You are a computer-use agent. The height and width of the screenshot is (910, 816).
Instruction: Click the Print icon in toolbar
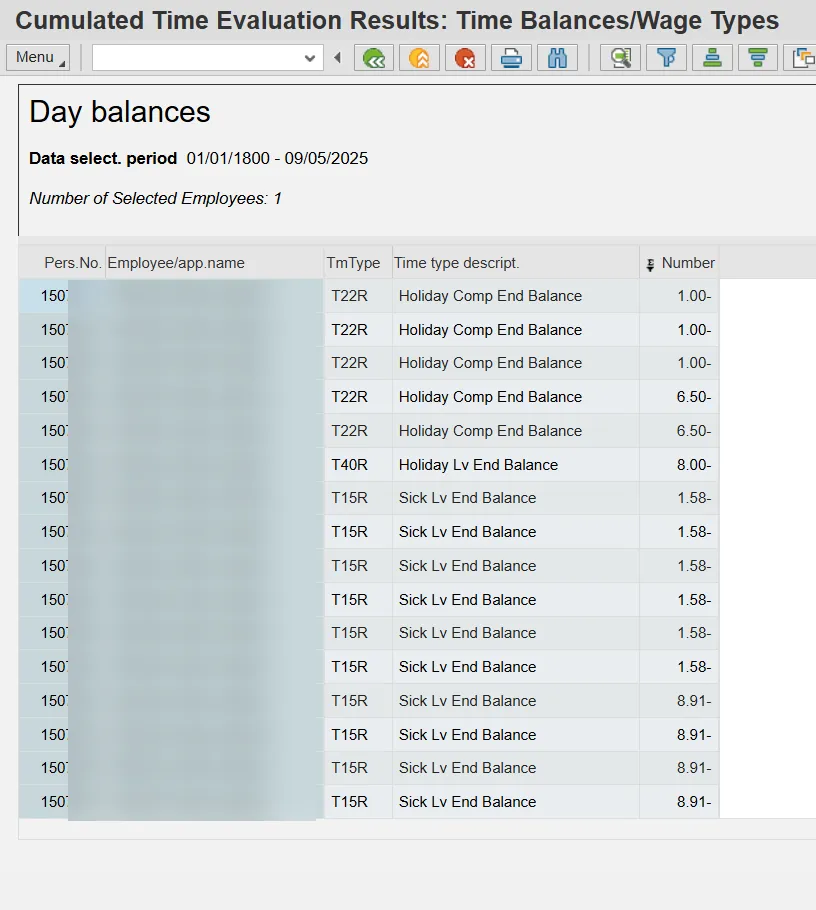pos(511,58)
